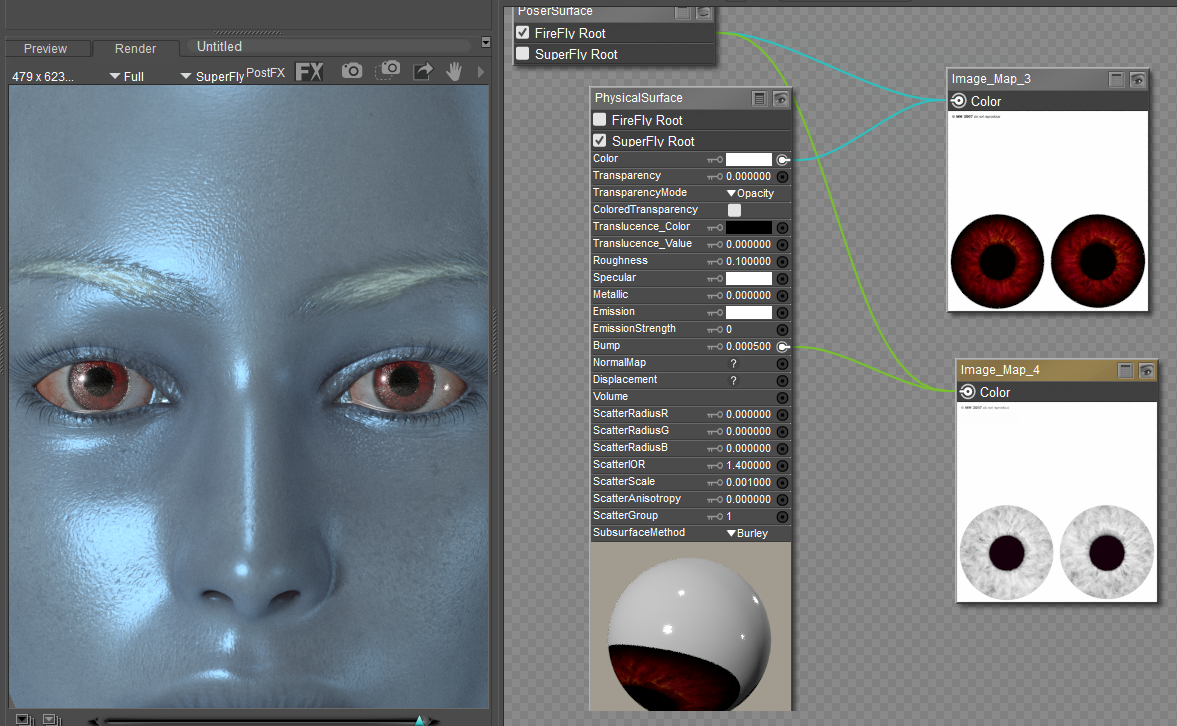Toggle PoserSurface node collapse icon
1177x726 pixels.
(682, 11)
